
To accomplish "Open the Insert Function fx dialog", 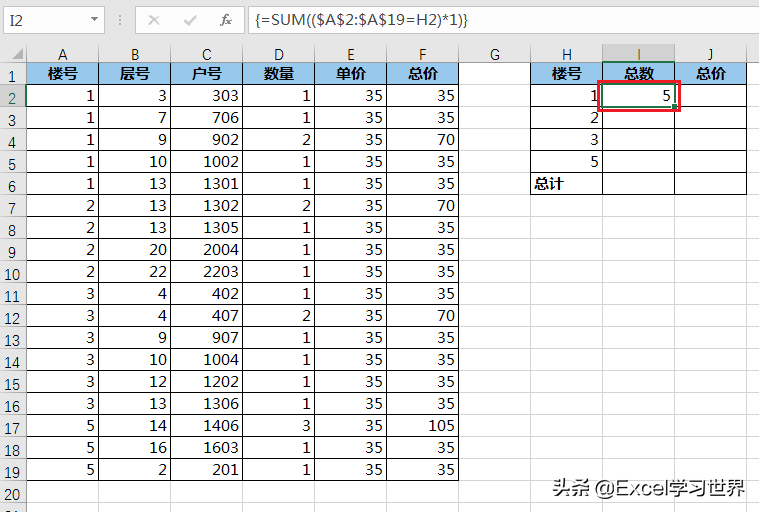I will [x=226, y=20].
